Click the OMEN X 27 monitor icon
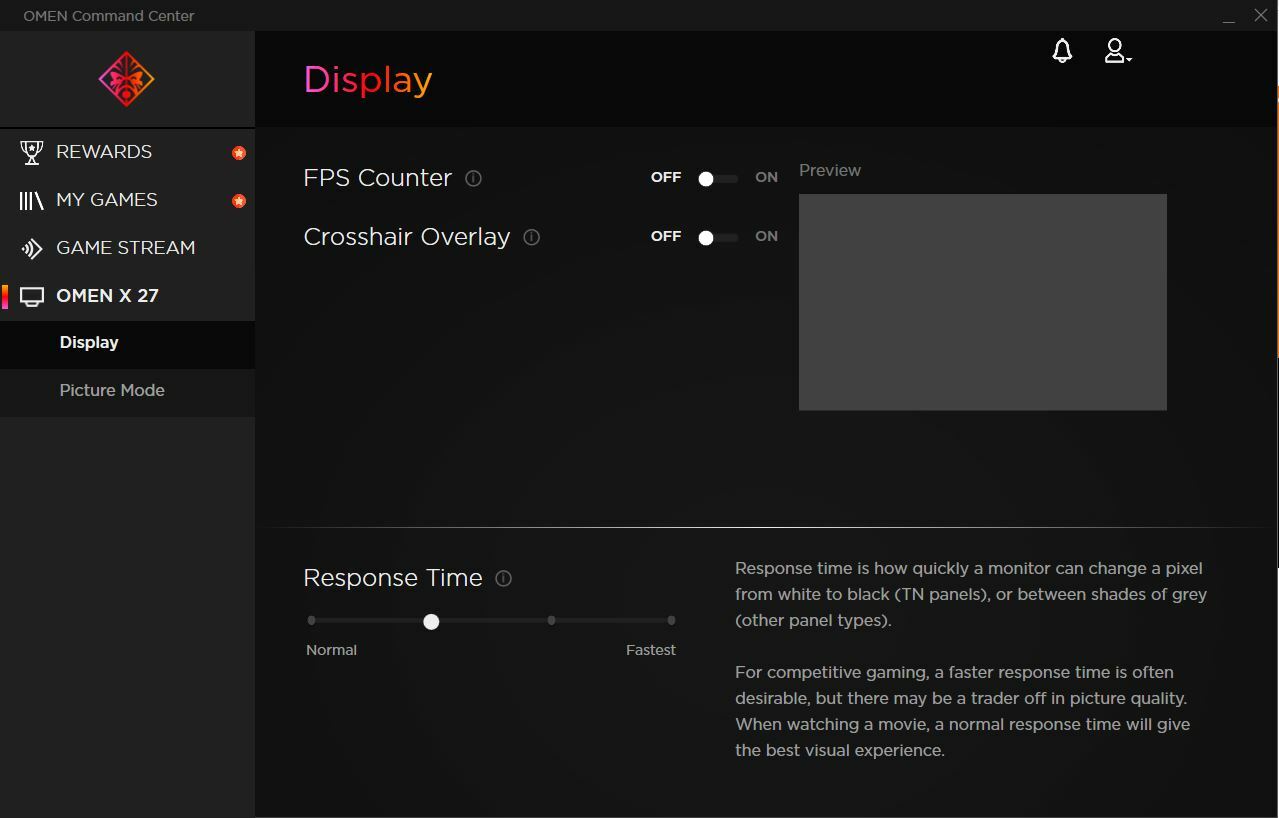1279x818 pixels. [32, 297]
